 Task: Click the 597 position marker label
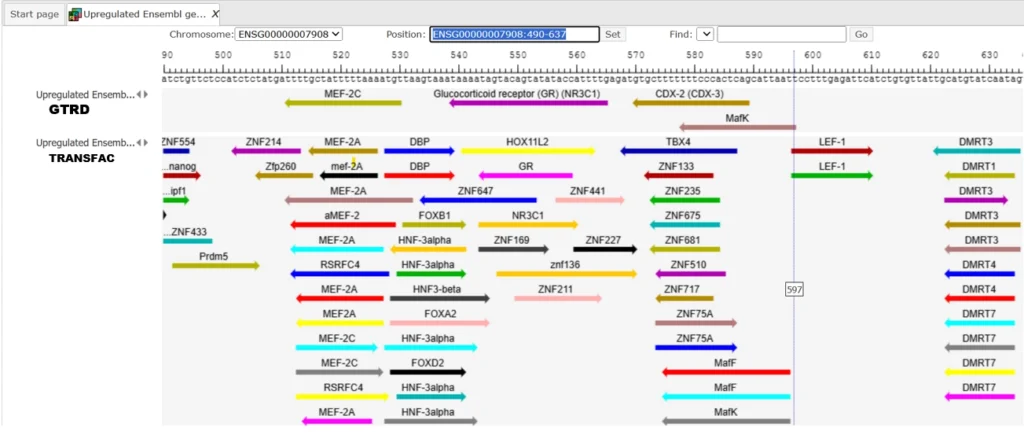(794, 288)
